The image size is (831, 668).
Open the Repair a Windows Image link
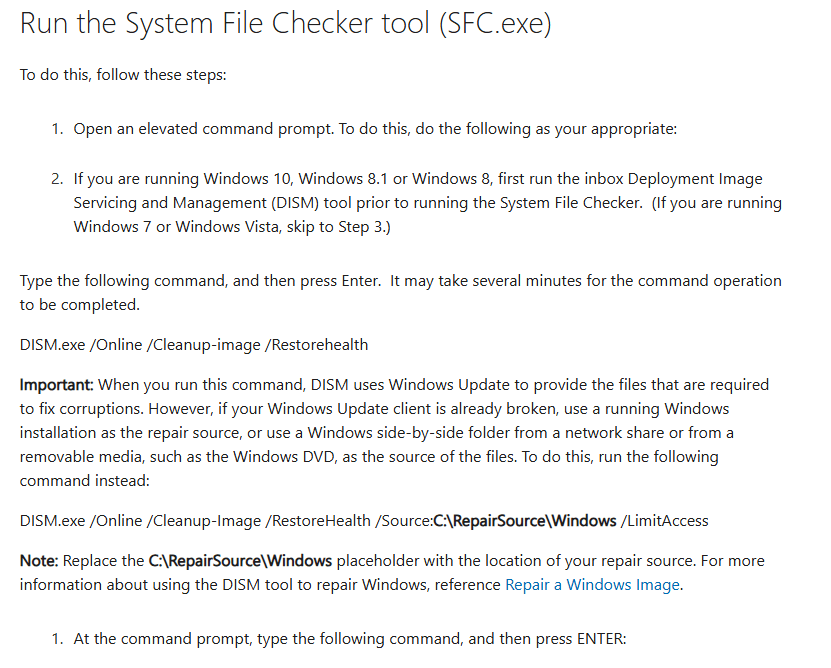coord(593,585)
